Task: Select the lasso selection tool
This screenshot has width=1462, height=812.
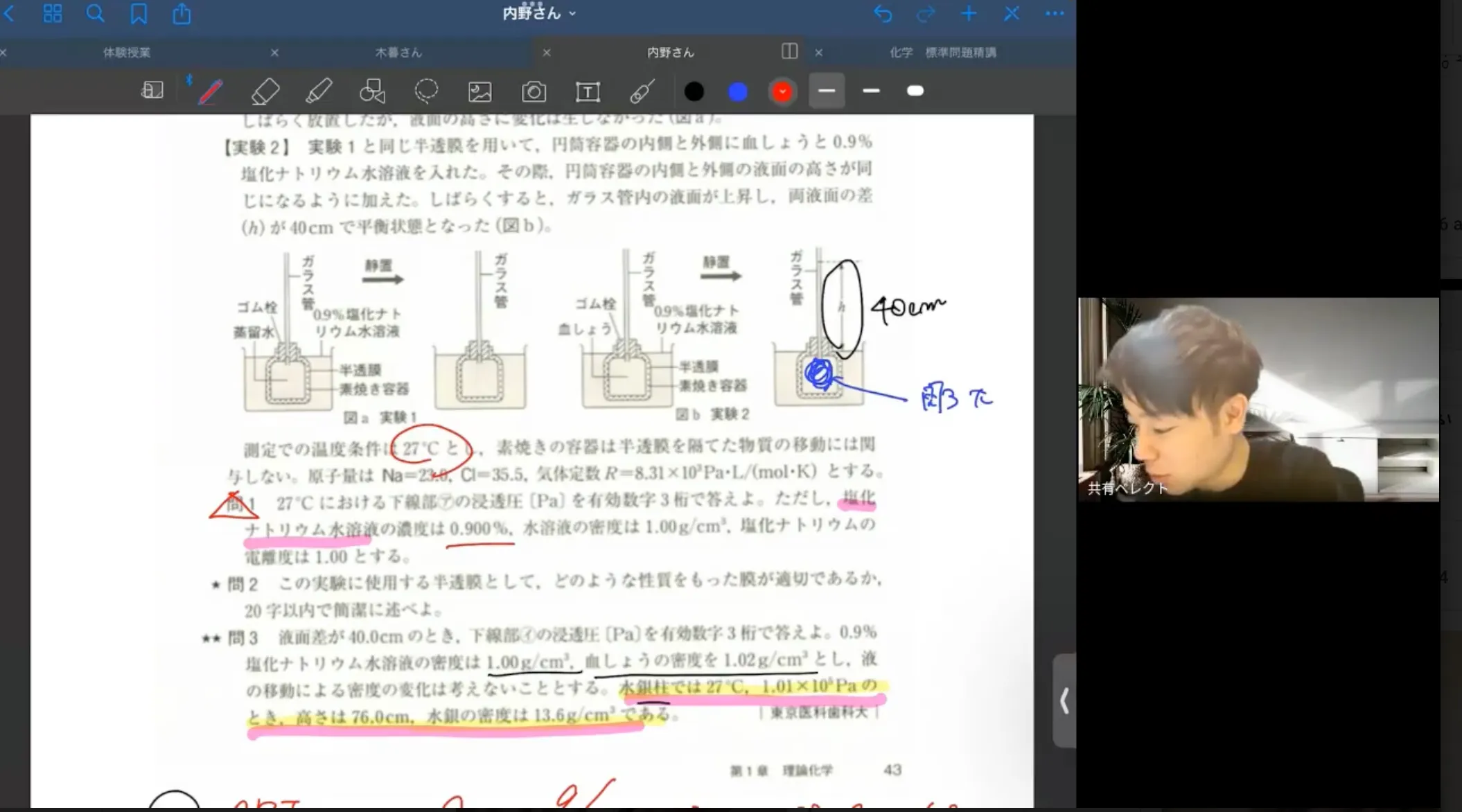Action: tap(426, 91)
